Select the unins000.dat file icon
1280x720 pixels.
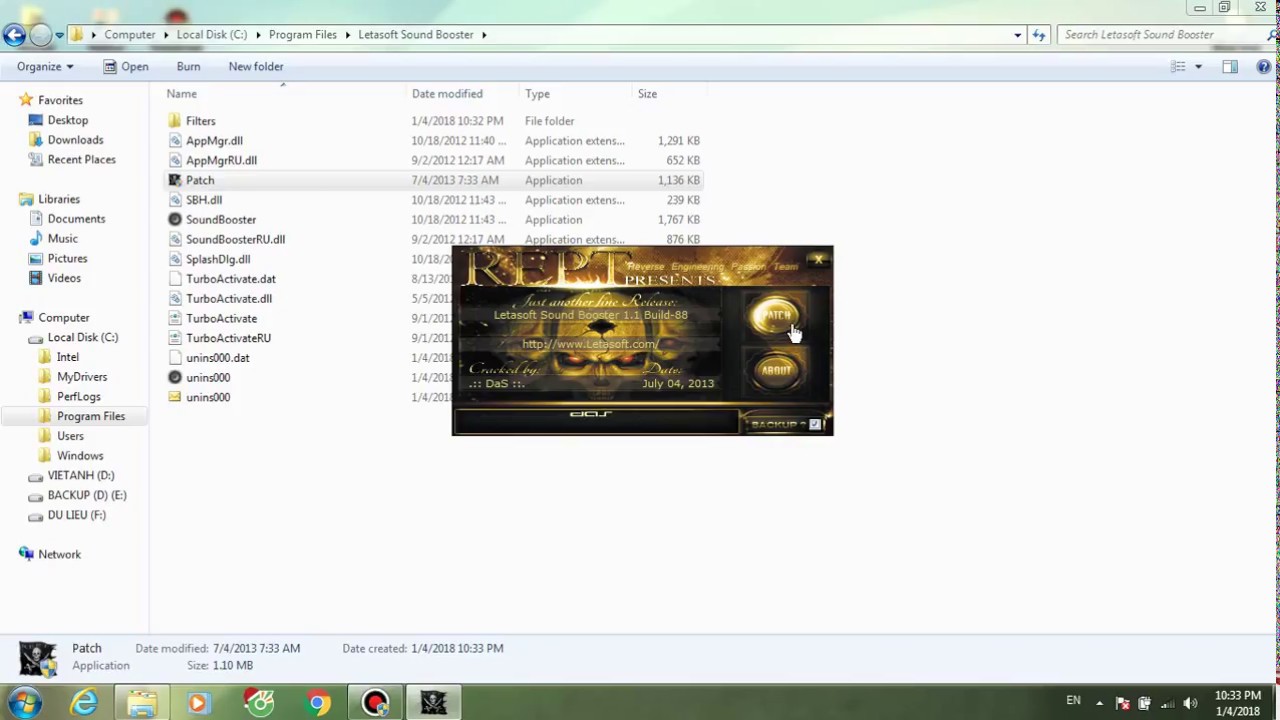(175, 358)
